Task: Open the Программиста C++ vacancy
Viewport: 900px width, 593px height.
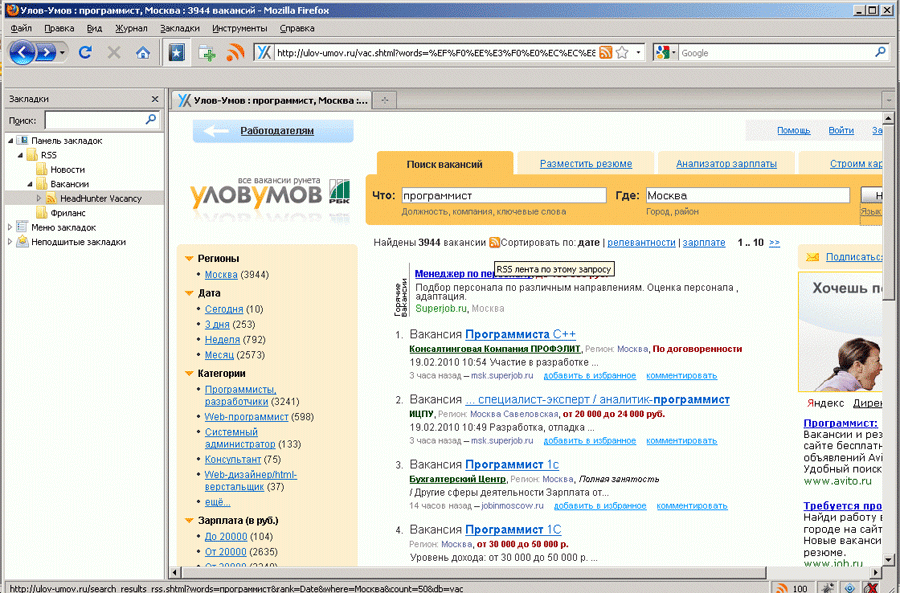Action: click(520, 334)
